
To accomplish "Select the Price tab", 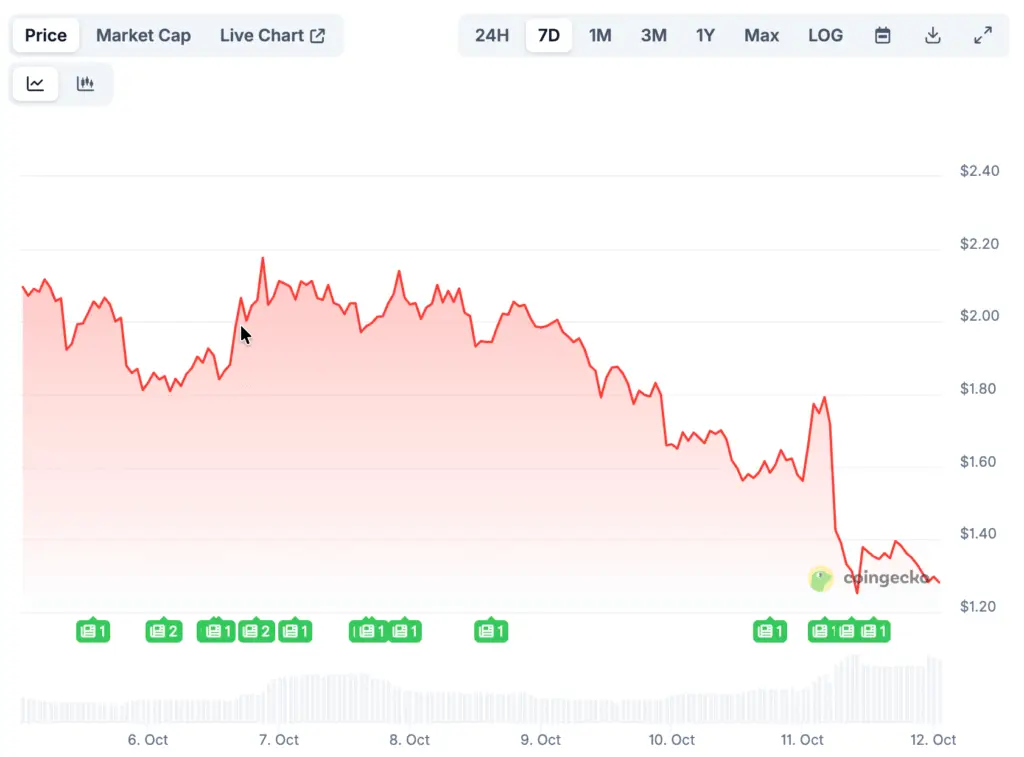I will (x=46, y=36).
